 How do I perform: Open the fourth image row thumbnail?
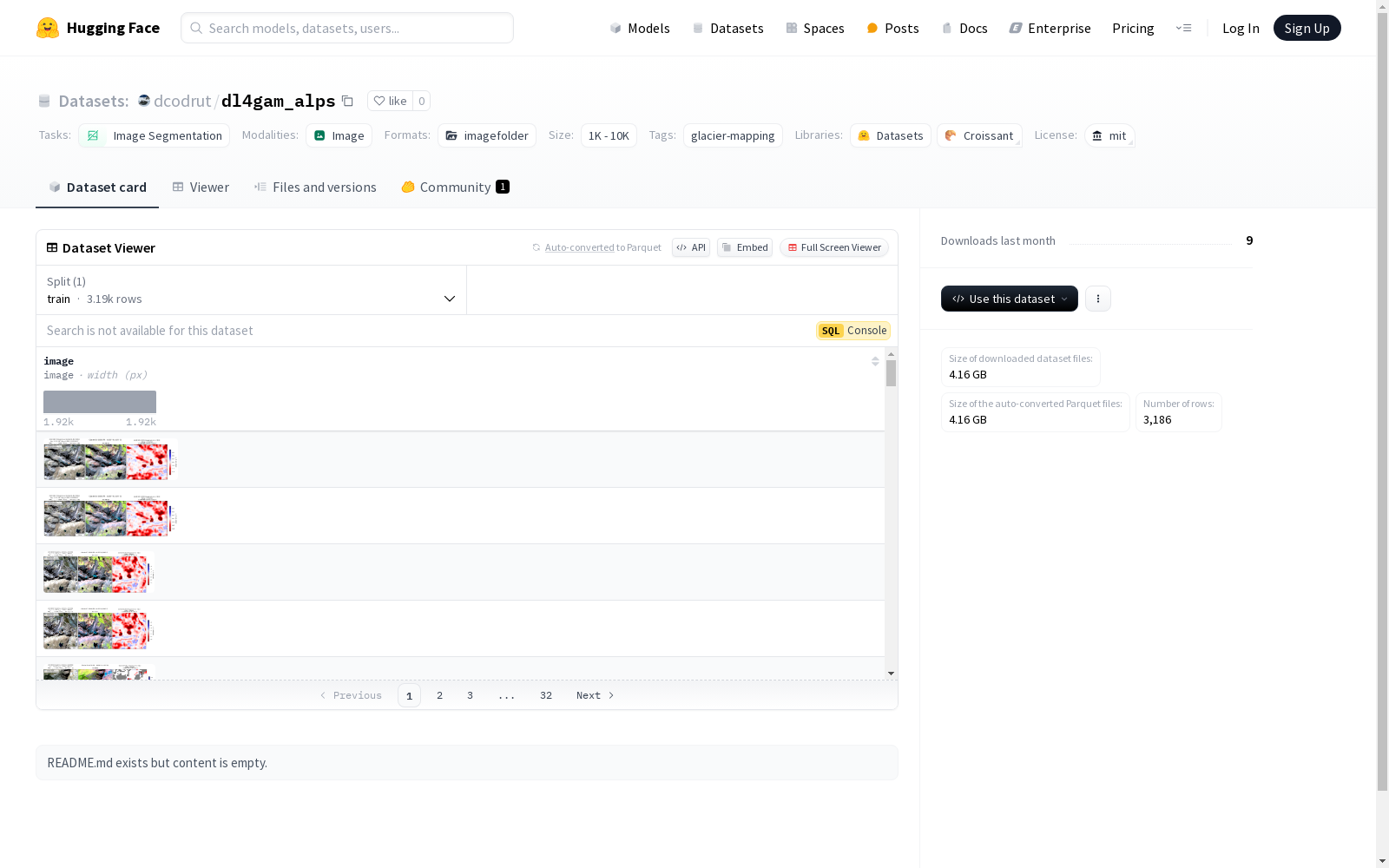pyautogui.click(x=99, y=628)
